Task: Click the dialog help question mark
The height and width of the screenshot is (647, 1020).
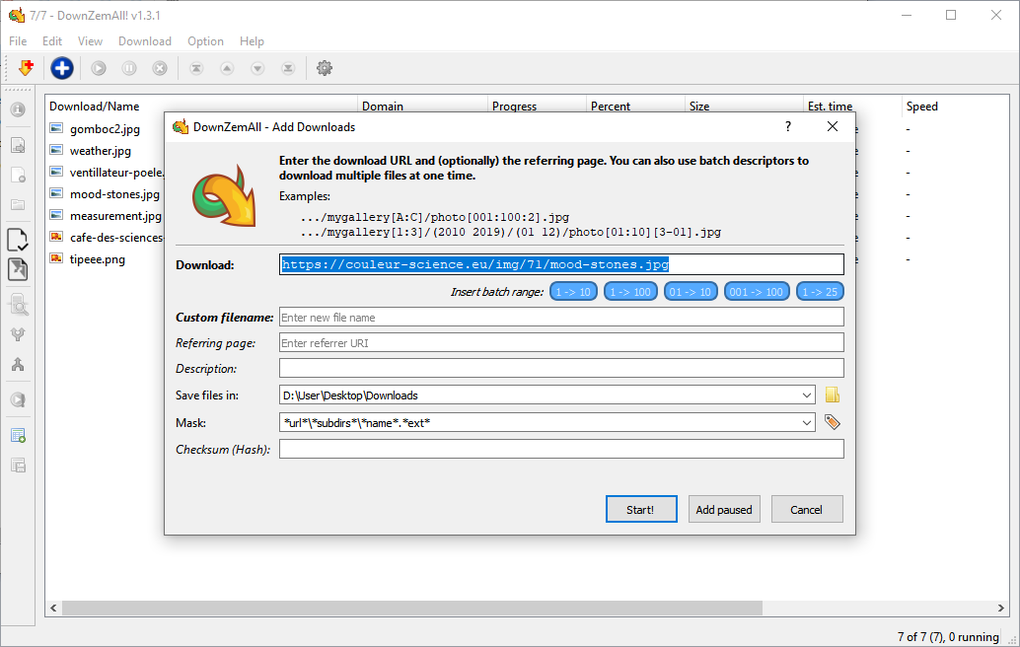Action: (788, 126)
